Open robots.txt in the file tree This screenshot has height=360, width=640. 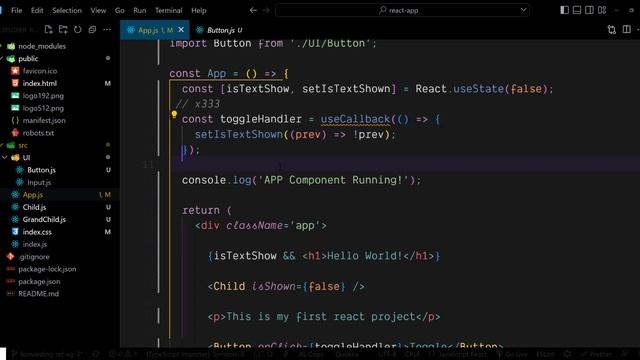[38, 133]
